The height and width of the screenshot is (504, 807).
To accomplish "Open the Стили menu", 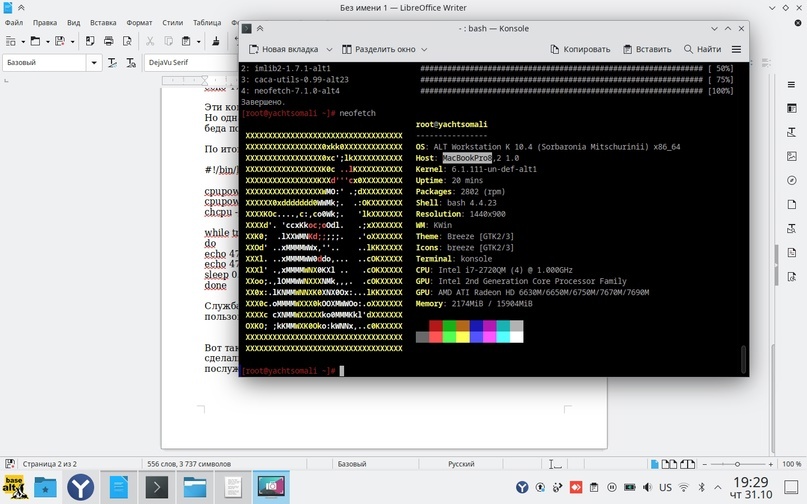I will (172, 23).
